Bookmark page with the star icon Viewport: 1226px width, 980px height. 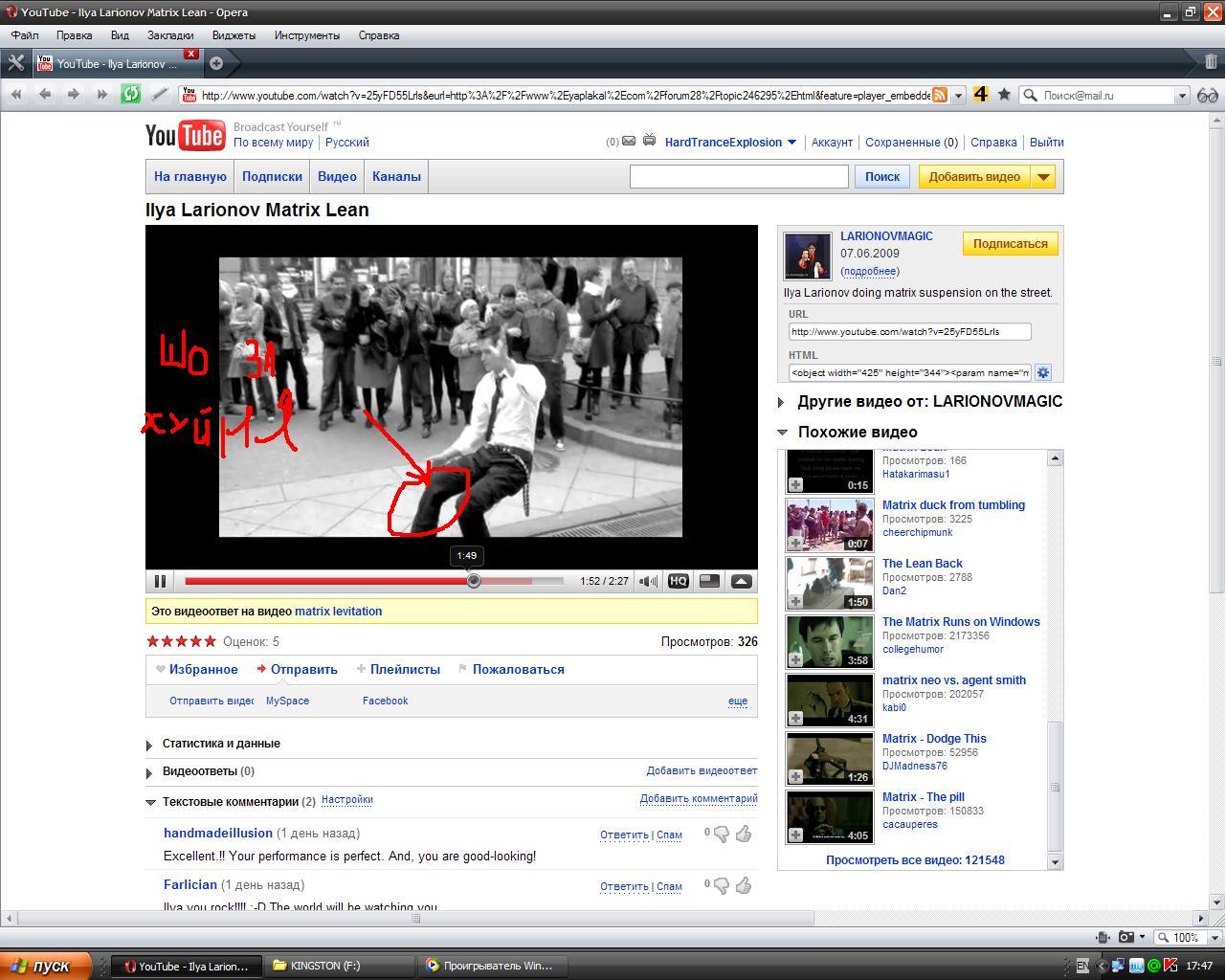click(x=1004, y=95)
